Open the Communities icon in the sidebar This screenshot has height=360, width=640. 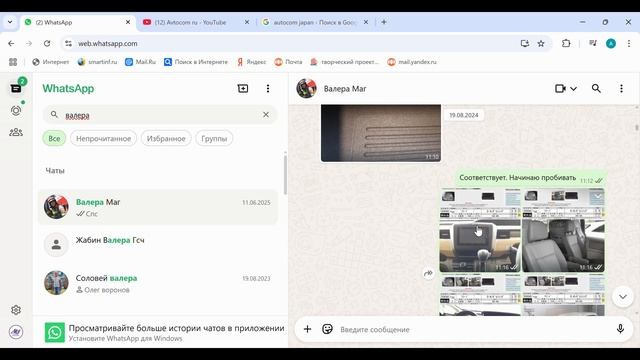point(16,132)
